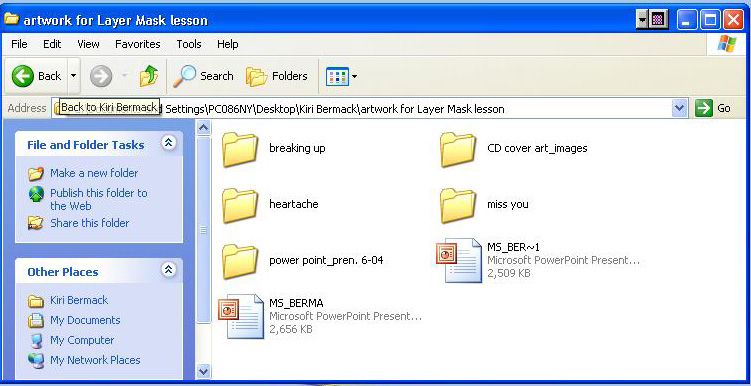Maximize the Explorer window
This screenshot has width=751, height=386.
710,20
